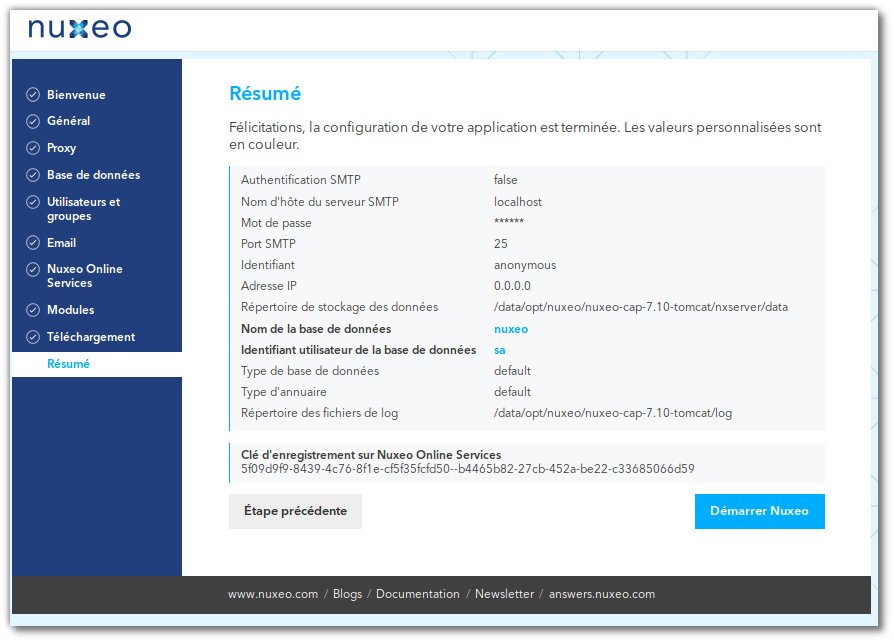
Task: Click 'Répertoire des fichiers de log' label
Action: coord(319,413)
